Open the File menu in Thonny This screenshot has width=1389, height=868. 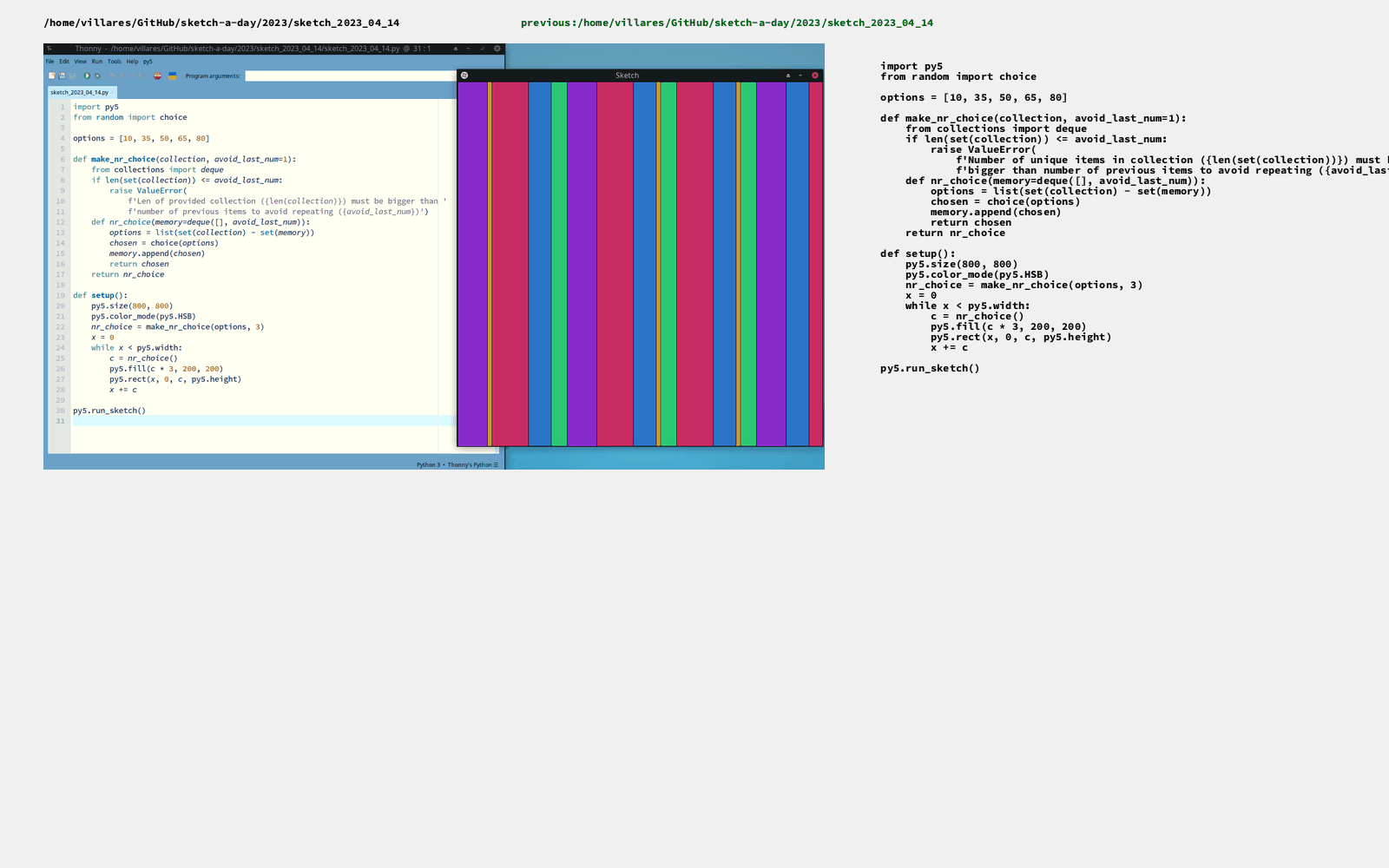tap(49, 62)
